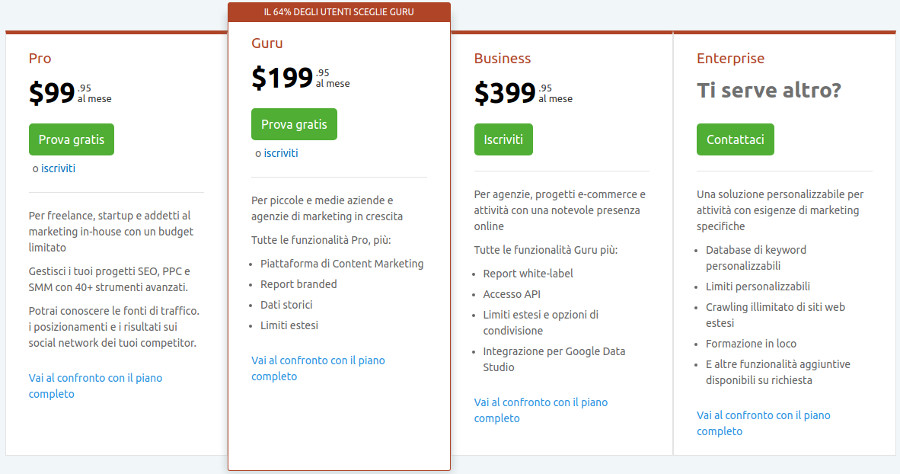900x474 pixels.
Task: Click the '64% degli utenti sceglie Guru' banner
Action: pyautogui.click(x=339, y=12)
